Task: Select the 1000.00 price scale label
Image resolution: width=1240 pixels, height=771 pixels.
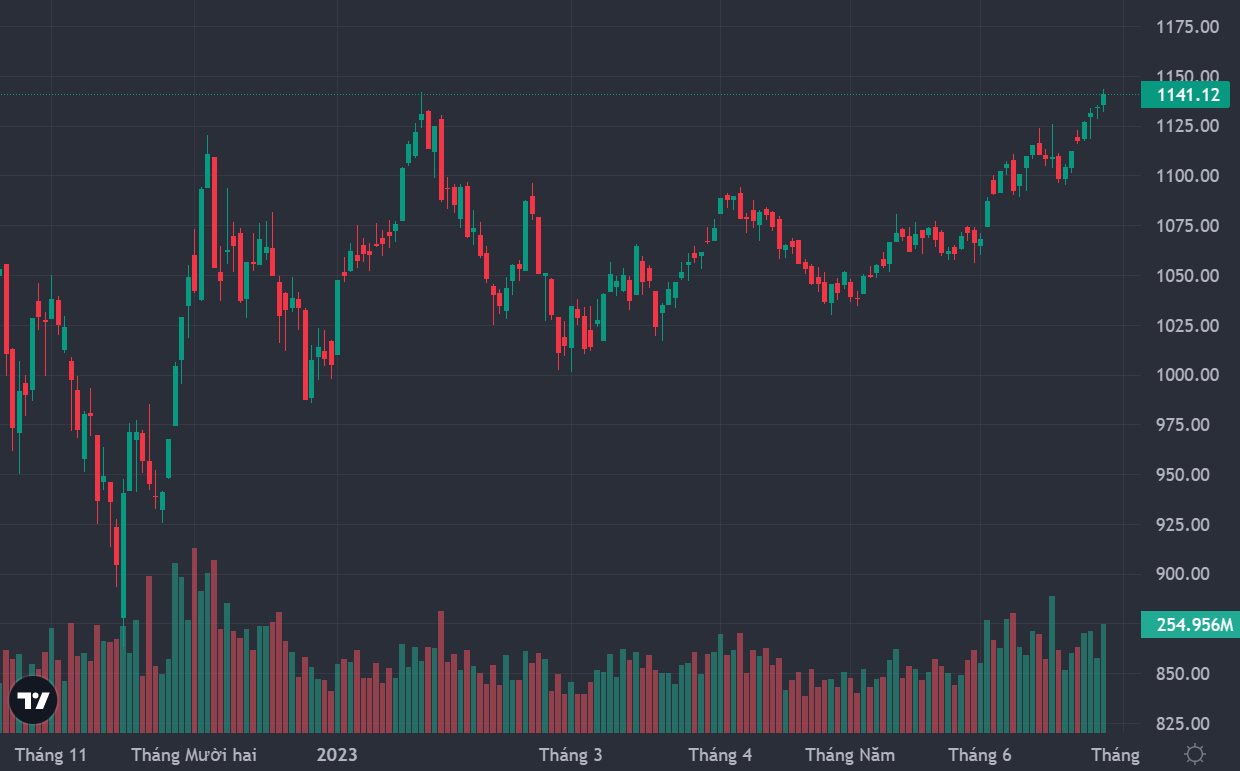Action: click(1187, 375)
